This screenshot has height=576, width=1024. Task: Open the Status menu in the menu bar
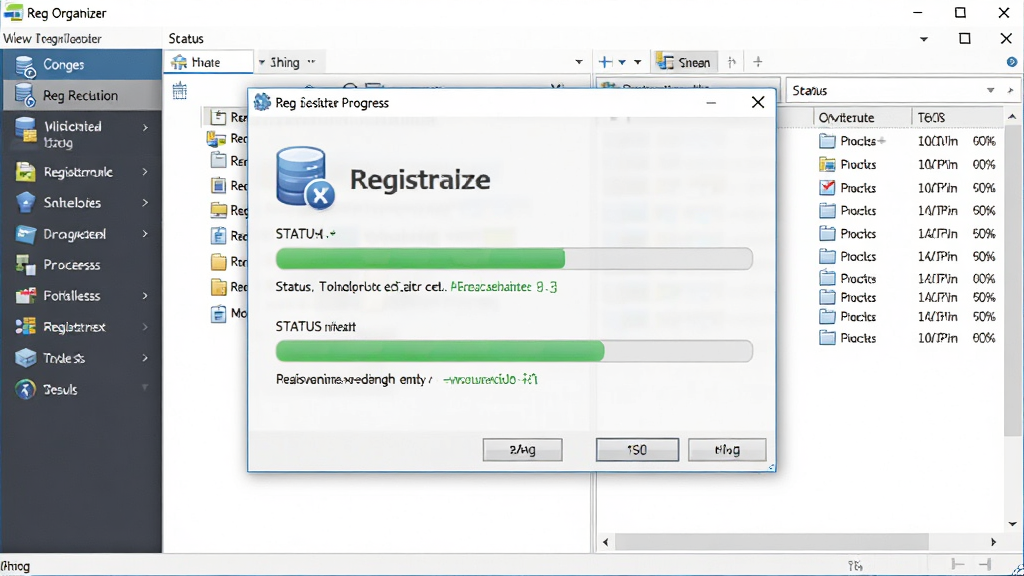point(186,39)
